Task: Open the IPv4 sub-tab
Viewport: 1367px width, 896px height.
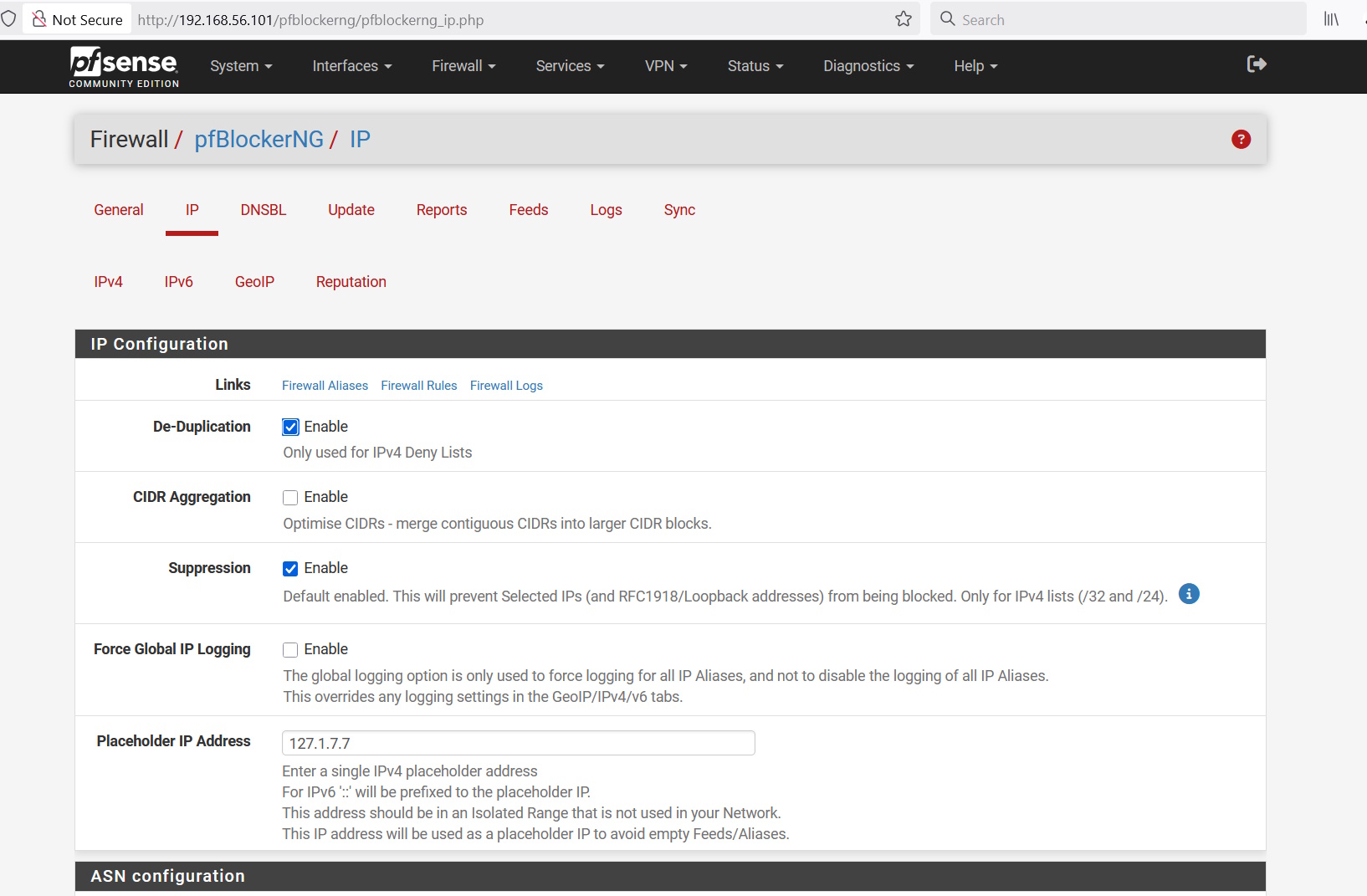Action: point(108,282)
